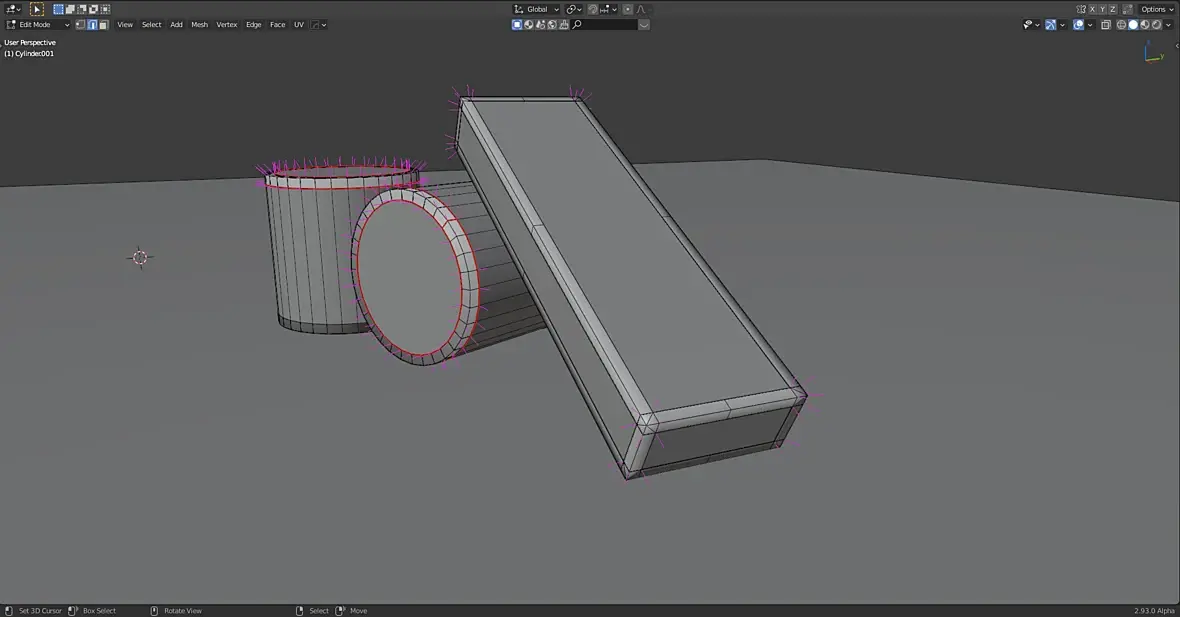Expand the Options dropdown

point(1157,9)
